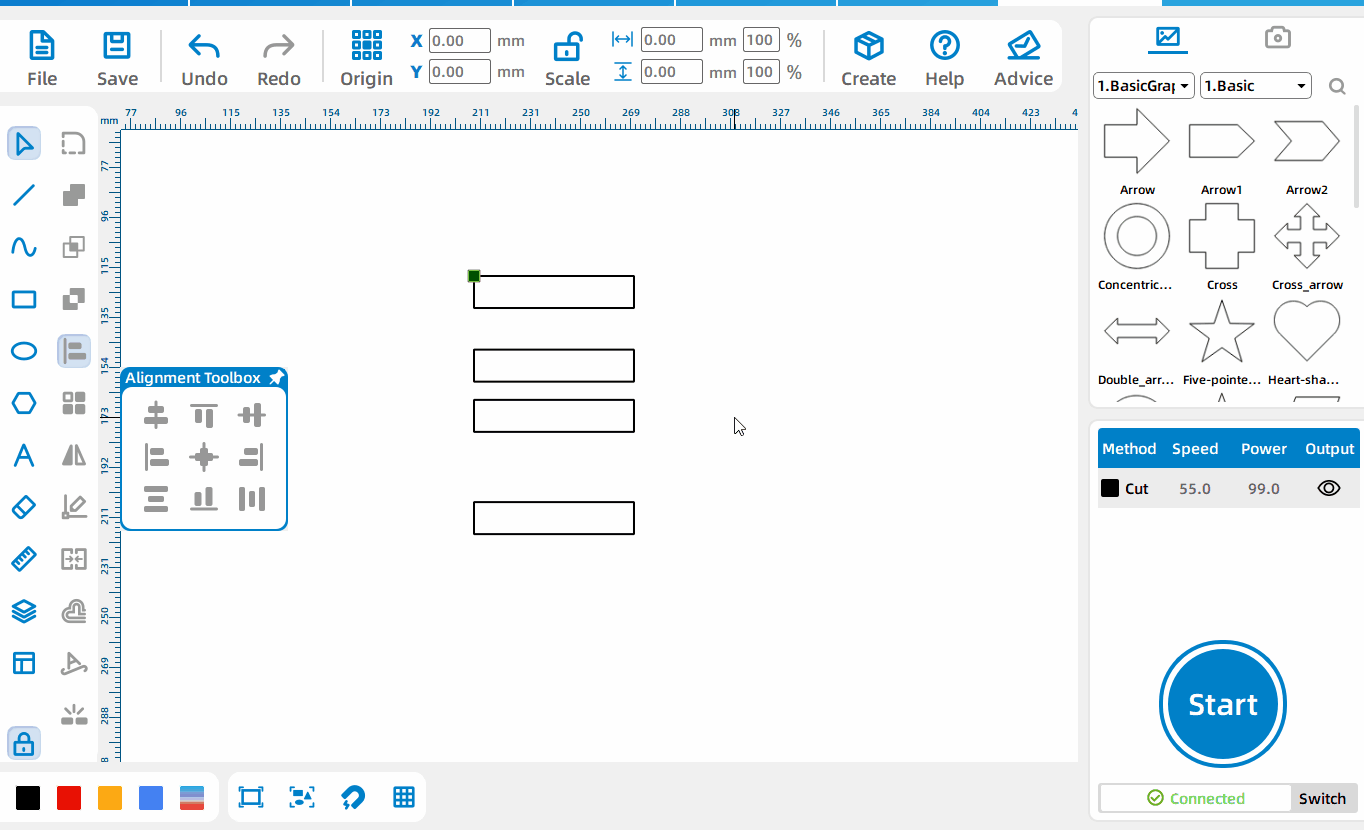The width and height of the screenshot is (1364, 830).
Task: Select the Rectangle drawing tool
Action: (x=24, y=299)
